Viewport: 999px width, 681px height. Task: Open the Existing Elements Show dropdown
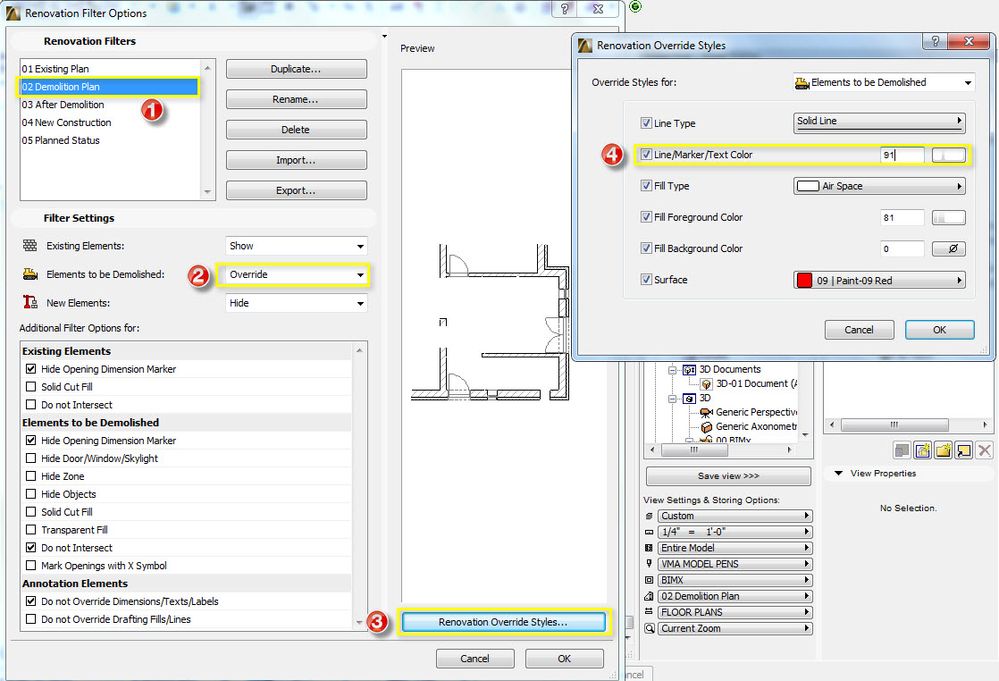pos(296,246)
